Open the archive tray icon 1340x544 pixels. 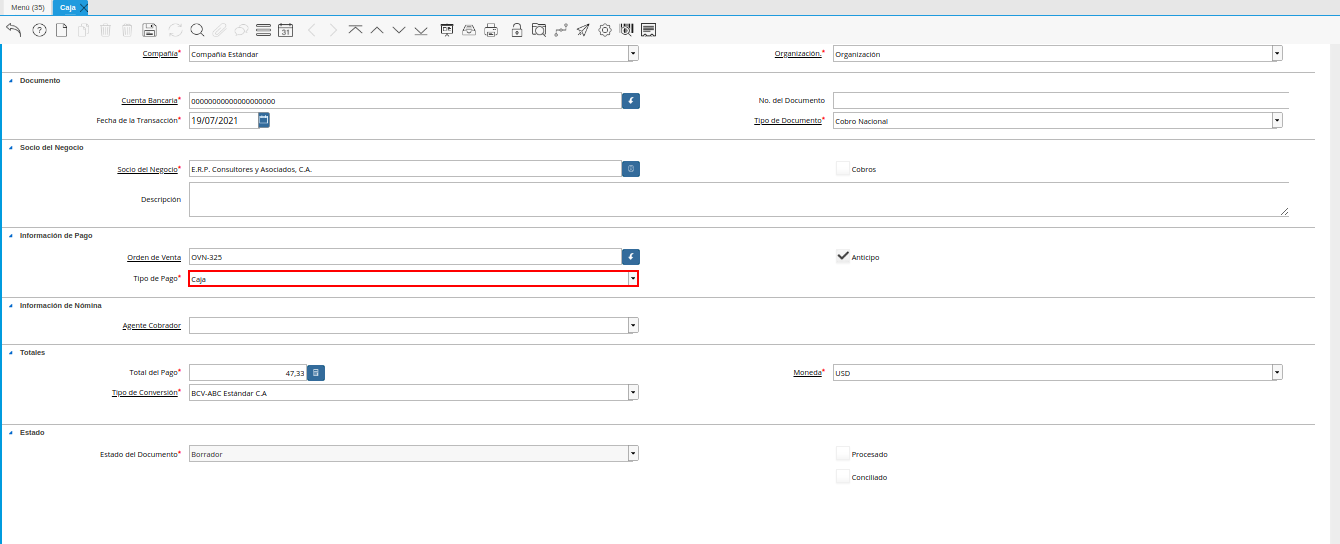pos(469,30)
